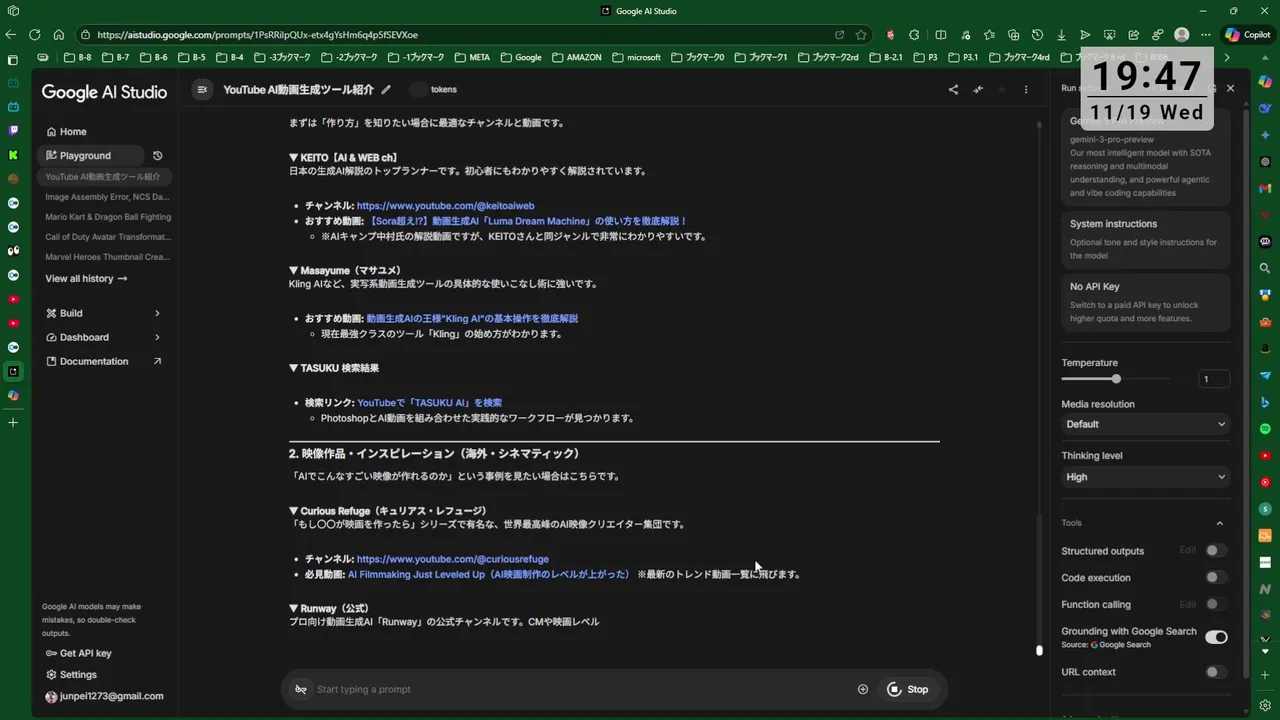Viewport: 1280px width, 720px height.
Task: Open the browser home page
Action: click(x=59, y=34)
